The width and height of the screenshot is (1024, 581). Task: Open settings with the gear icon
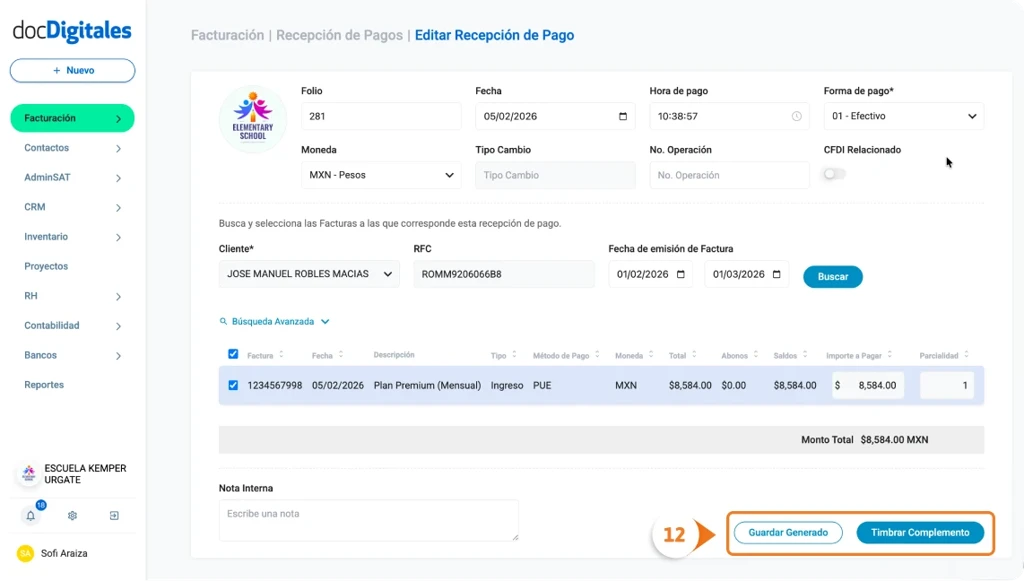(72, 515)
